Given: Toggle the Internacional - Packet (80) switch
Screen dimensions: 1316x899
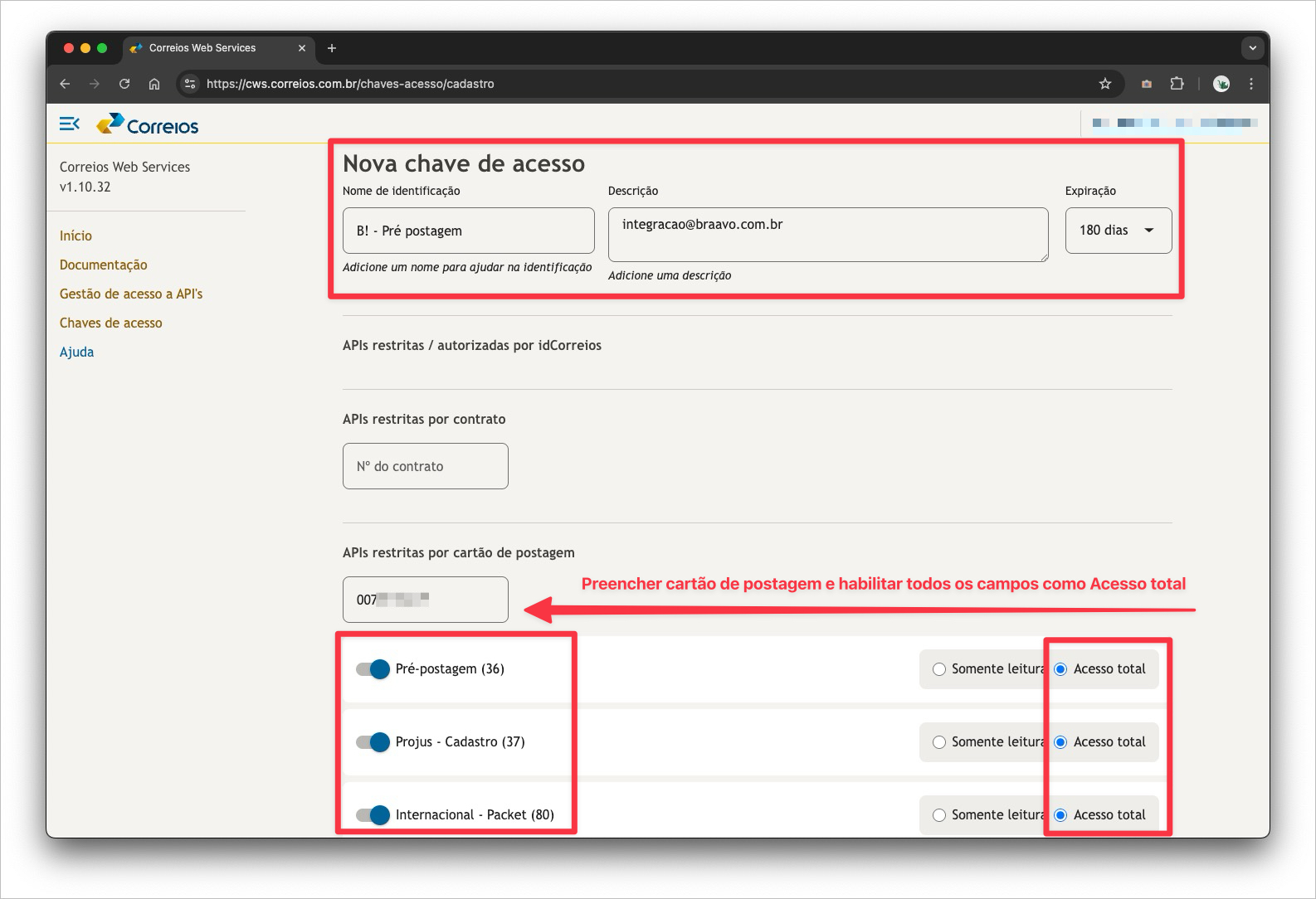Looking at the screenshot, I should [373, 815].
